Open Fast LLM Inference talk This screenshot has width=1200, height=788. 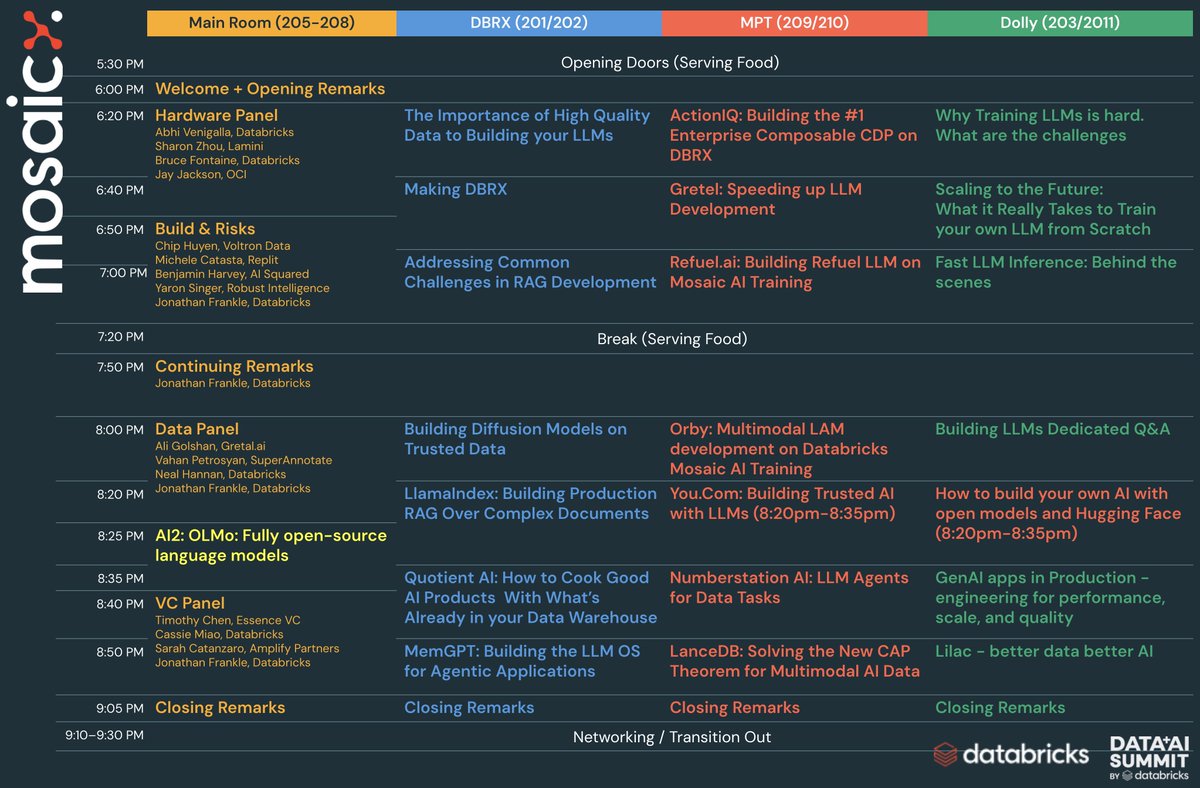coord(1056,272)
